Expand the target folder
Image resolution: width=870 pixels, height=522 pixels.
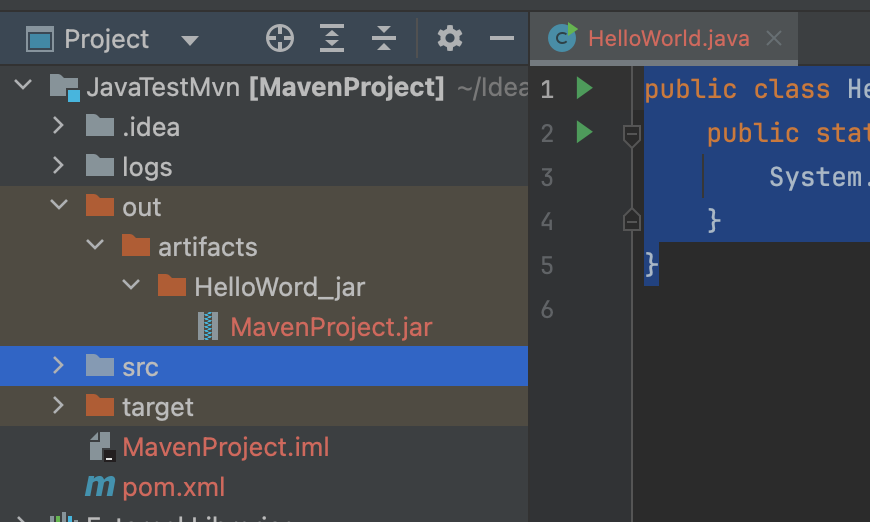point(58,405)
